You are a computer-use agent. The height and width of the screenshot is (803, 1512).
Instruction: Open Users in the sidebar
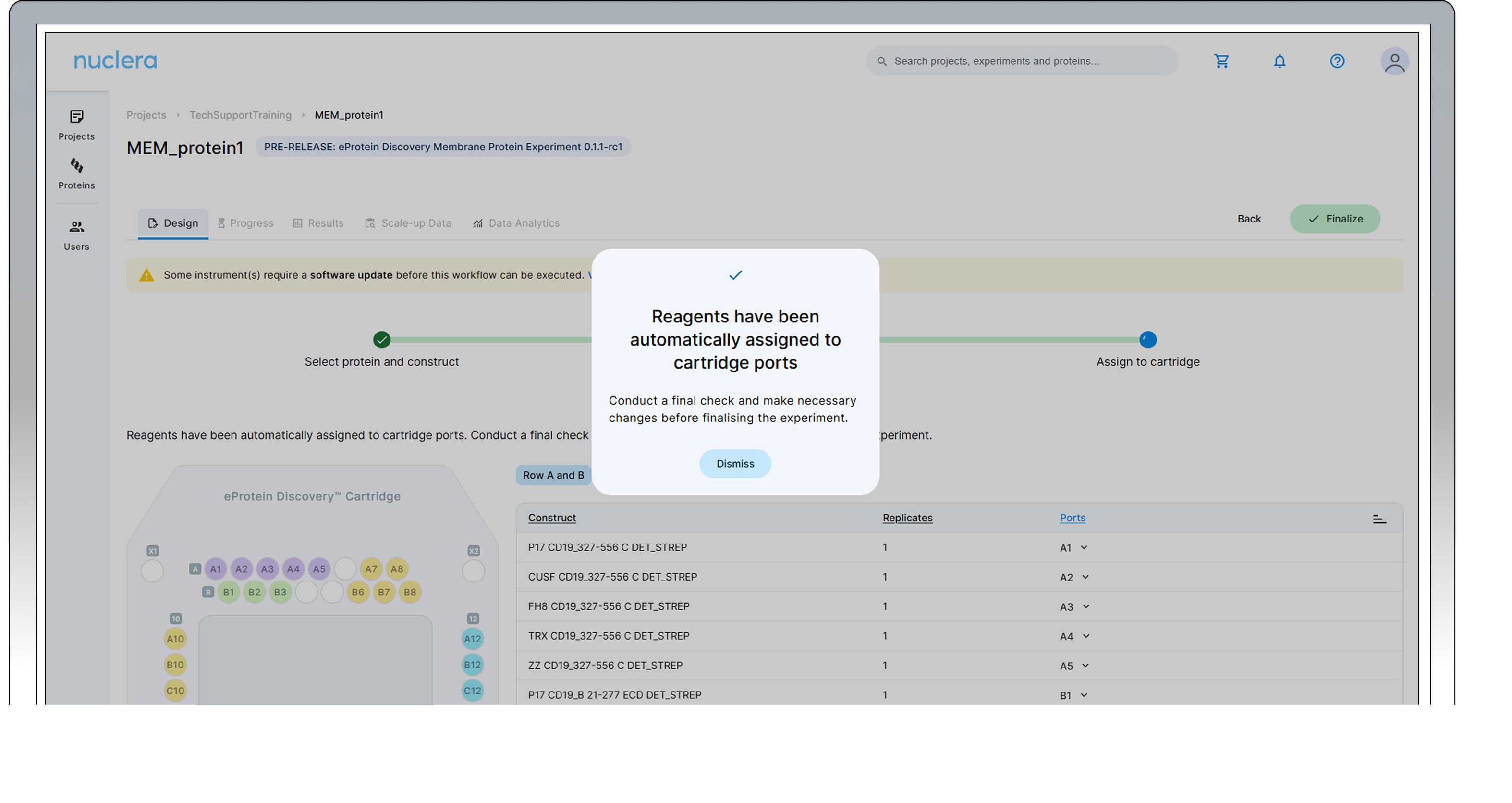[x=76, y=235]
